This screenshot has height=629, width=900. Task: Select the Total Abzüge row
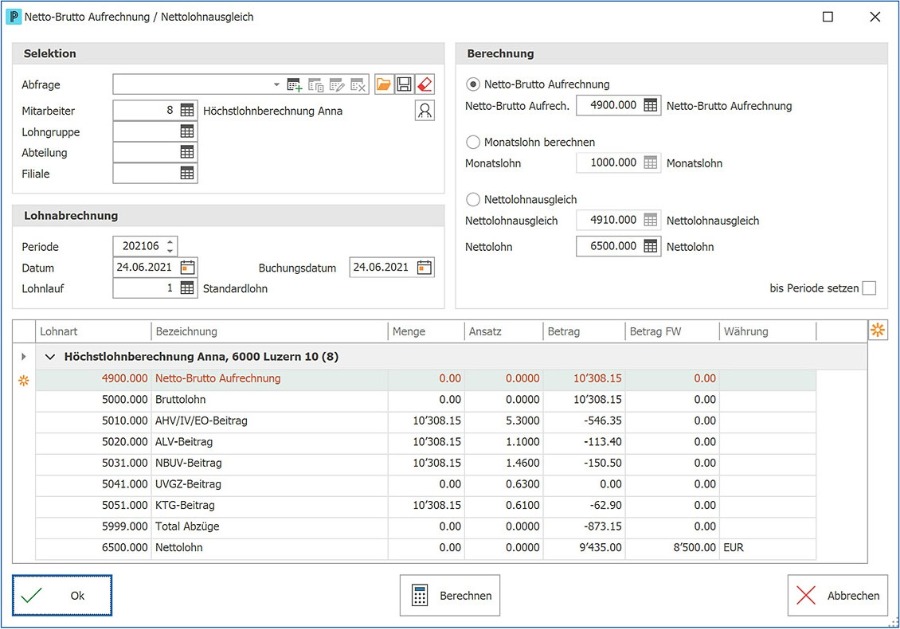(425, 526)
